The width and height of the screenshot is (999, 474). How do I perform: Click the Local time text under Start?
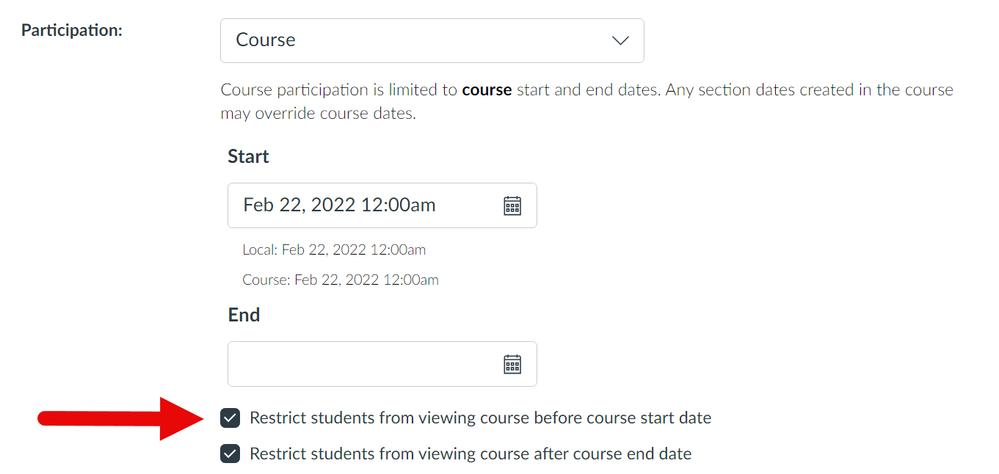tap(333, 249)
